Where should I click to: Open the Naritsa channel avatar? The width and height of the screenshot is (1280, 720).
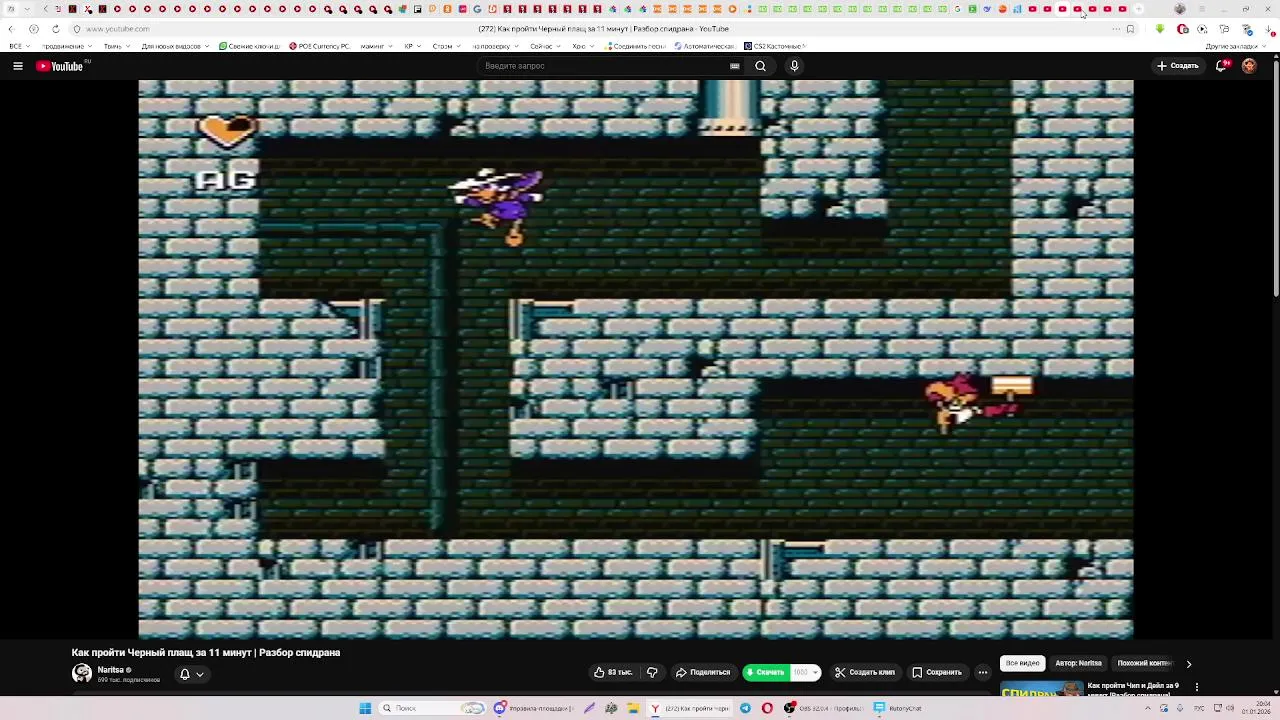click(82, 673)
